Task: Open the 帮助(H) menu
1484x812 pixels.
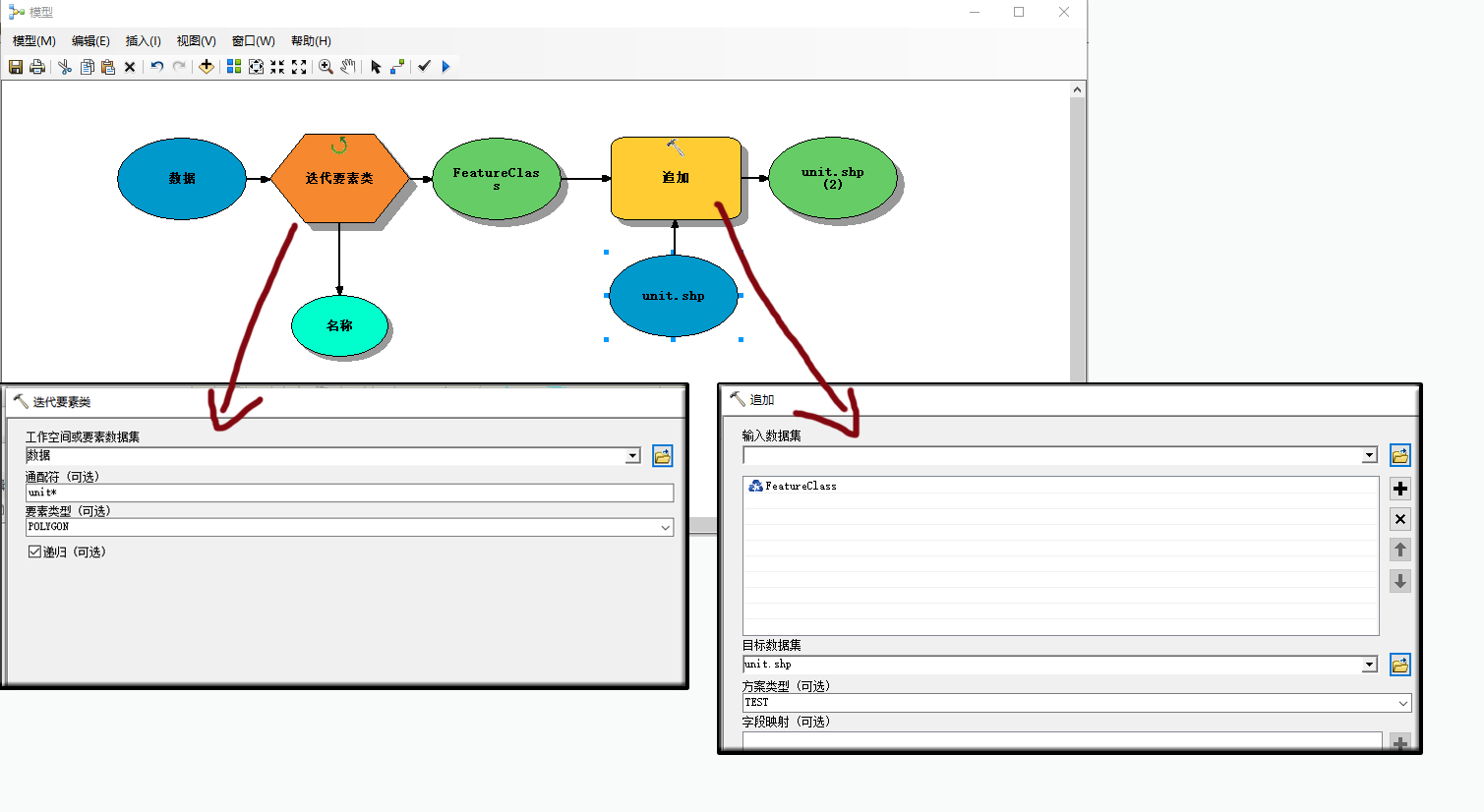Action: pos(311,41)
